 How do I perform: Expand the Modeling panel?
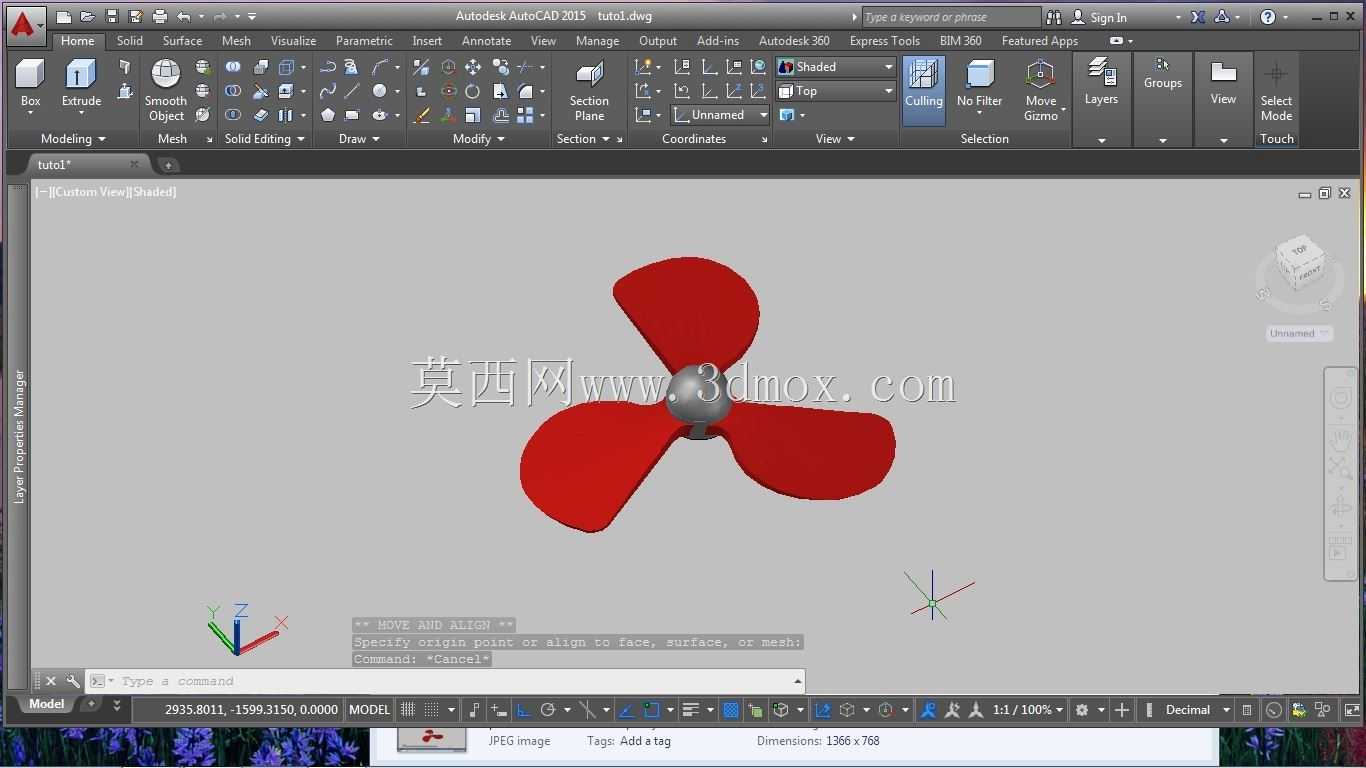click(x=73, y=139)
